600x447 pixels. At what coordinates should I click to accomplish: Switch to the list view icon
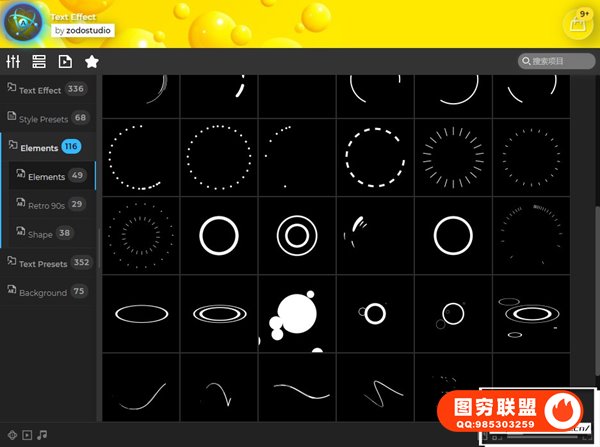[39, 61]
